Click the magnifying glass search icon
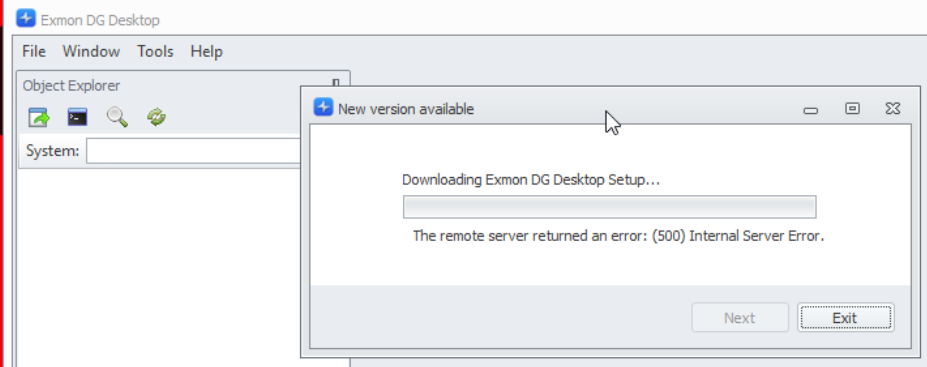Image resolution: width=927 pixels, height=367 pixels. [117, 117]
